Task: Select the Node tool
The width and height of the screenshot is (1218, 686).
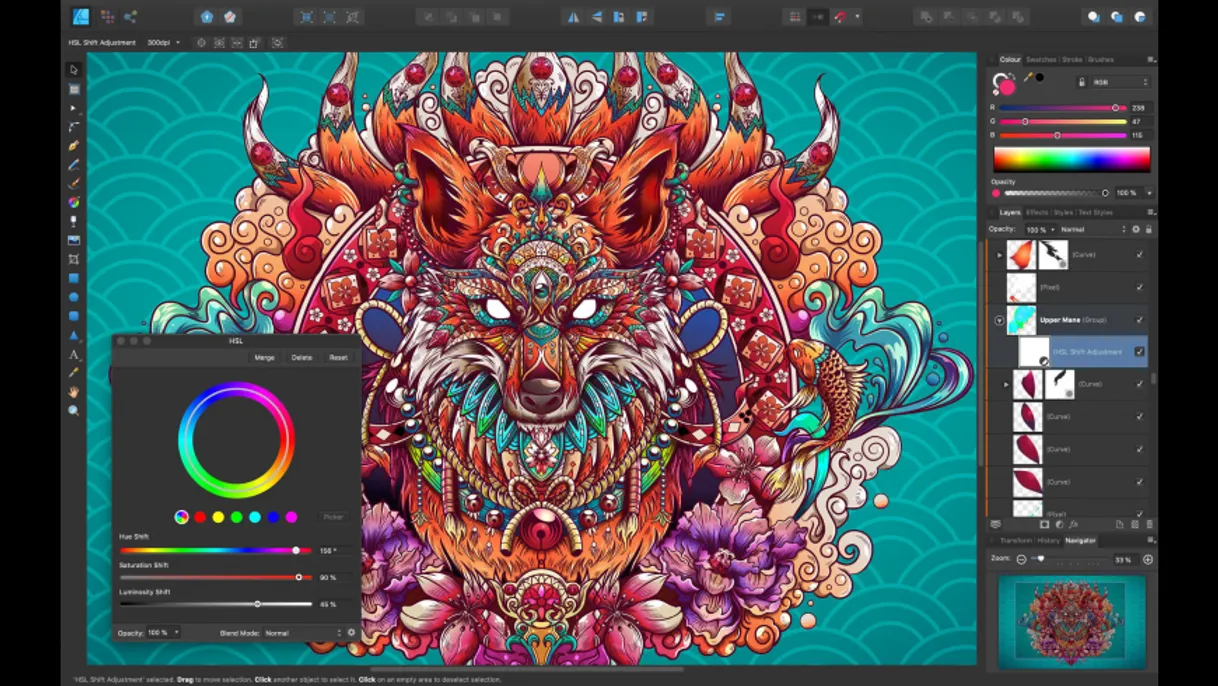Action: tap(74, 108)
